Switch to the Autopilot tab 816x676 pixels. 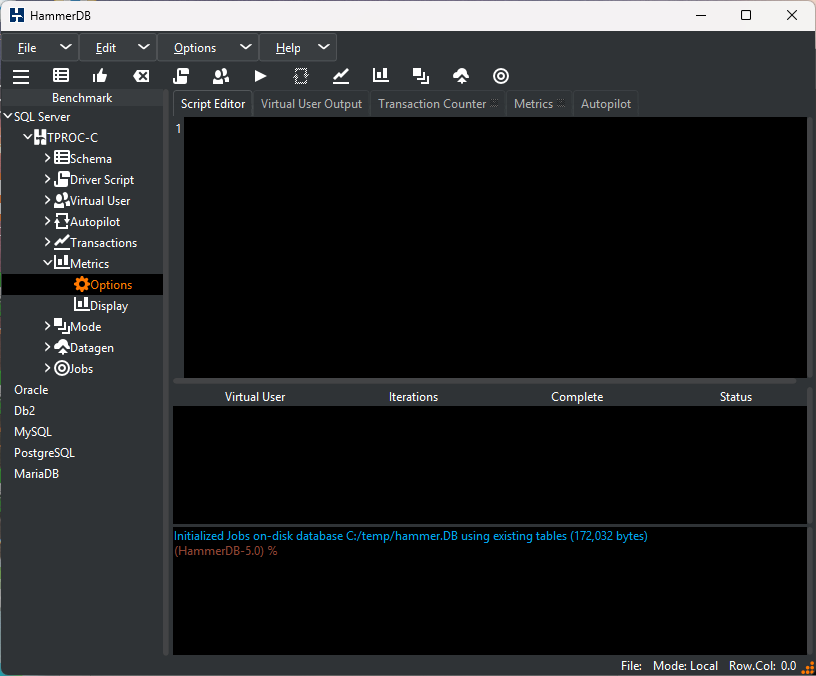[606, 104]
